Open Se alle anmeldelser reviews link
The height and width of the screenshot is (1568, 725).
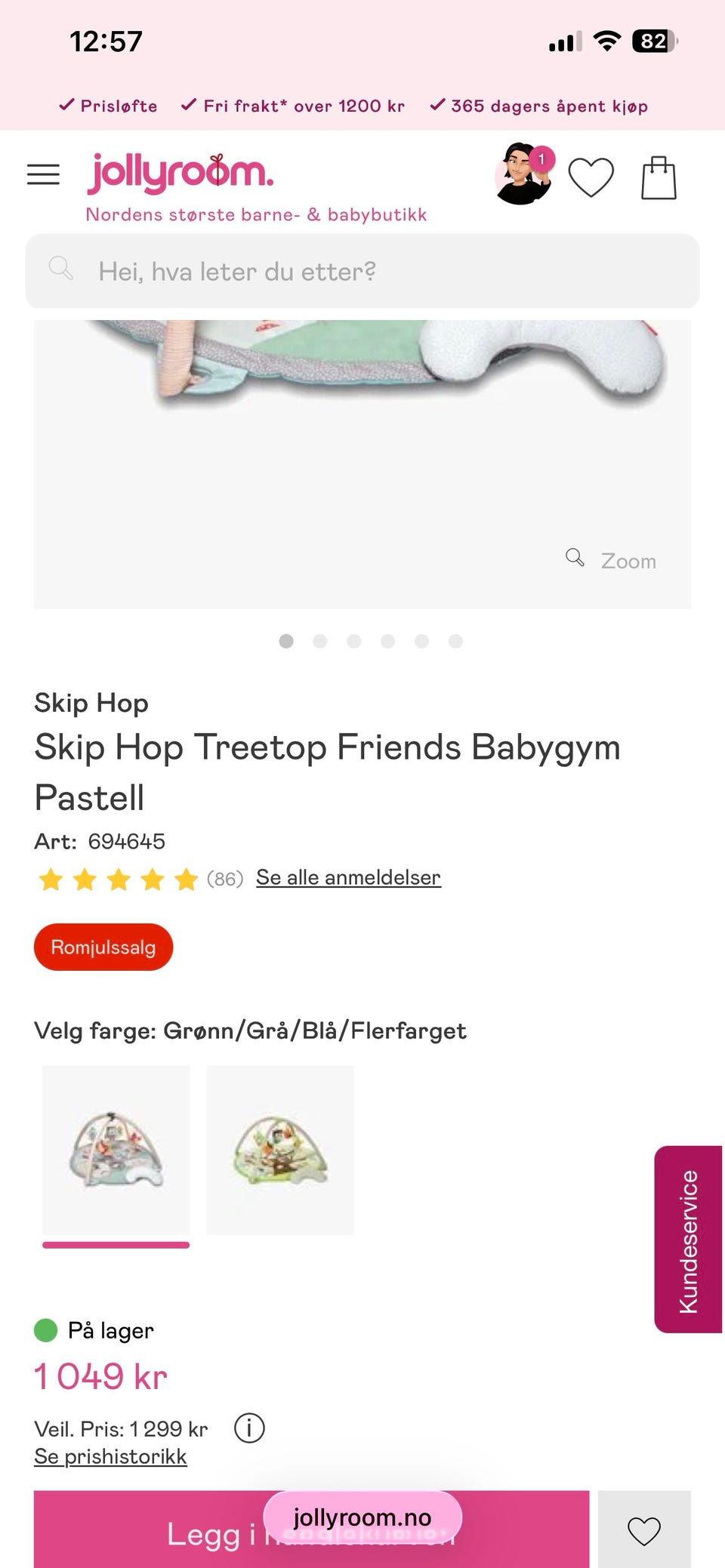pyautogui.click(x=348, y=877)
